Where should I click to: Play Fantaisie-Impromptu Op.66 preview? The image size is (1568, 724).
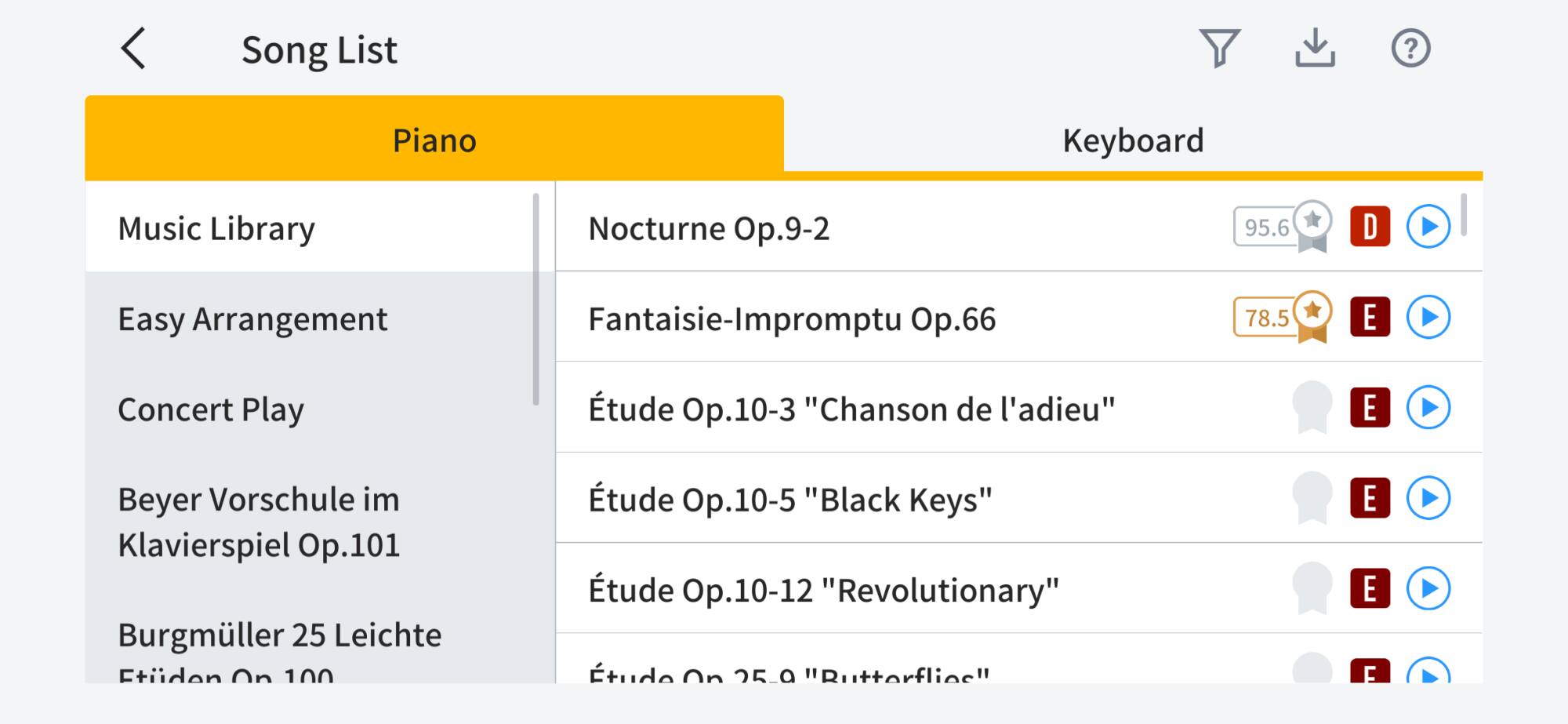(1428, 317)
